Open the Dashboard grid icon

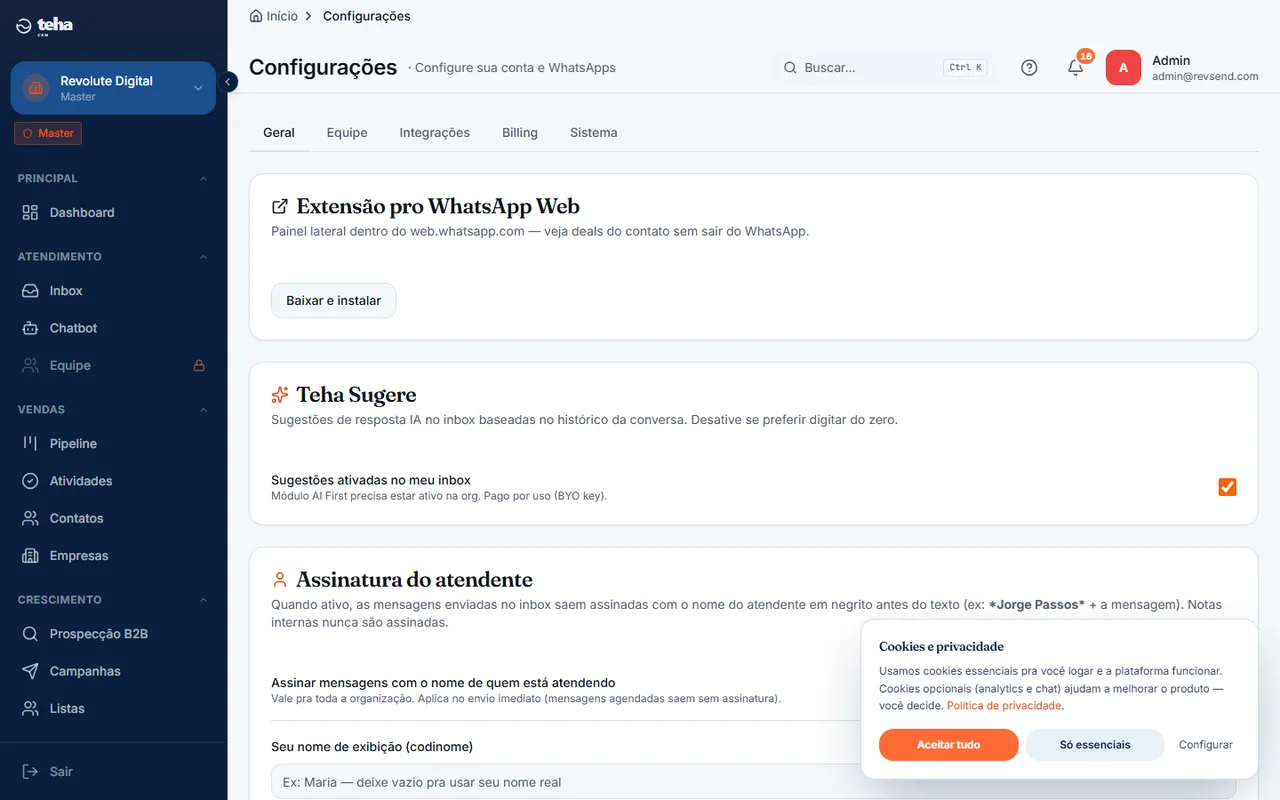click(x=30, y=213)
